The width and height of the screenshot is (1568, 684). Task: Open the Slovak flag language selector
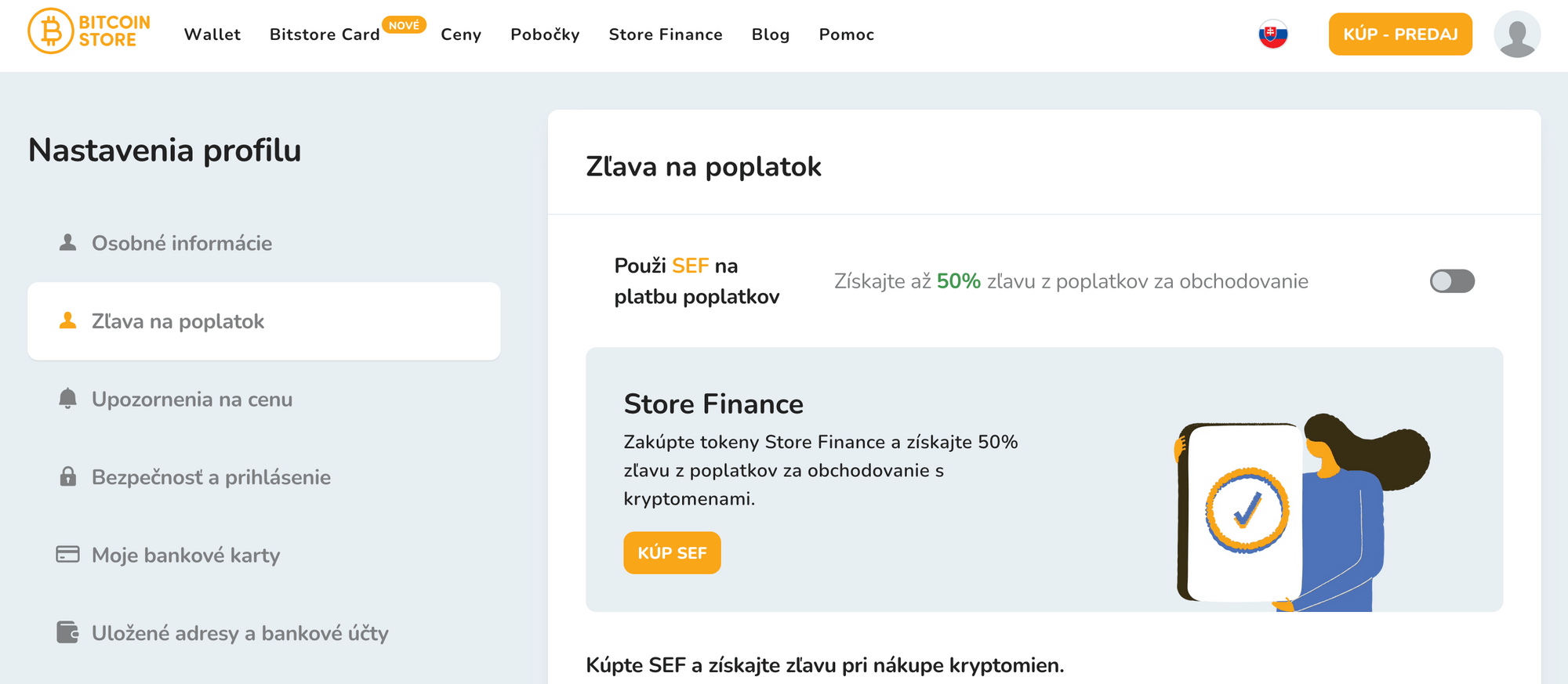(x=1273, y=34)
